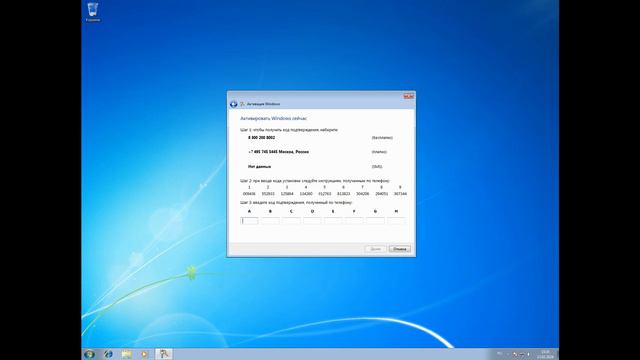Focus confirmation code field D
The height and width of the screenshot is (360, 640).
click(312, 221)
